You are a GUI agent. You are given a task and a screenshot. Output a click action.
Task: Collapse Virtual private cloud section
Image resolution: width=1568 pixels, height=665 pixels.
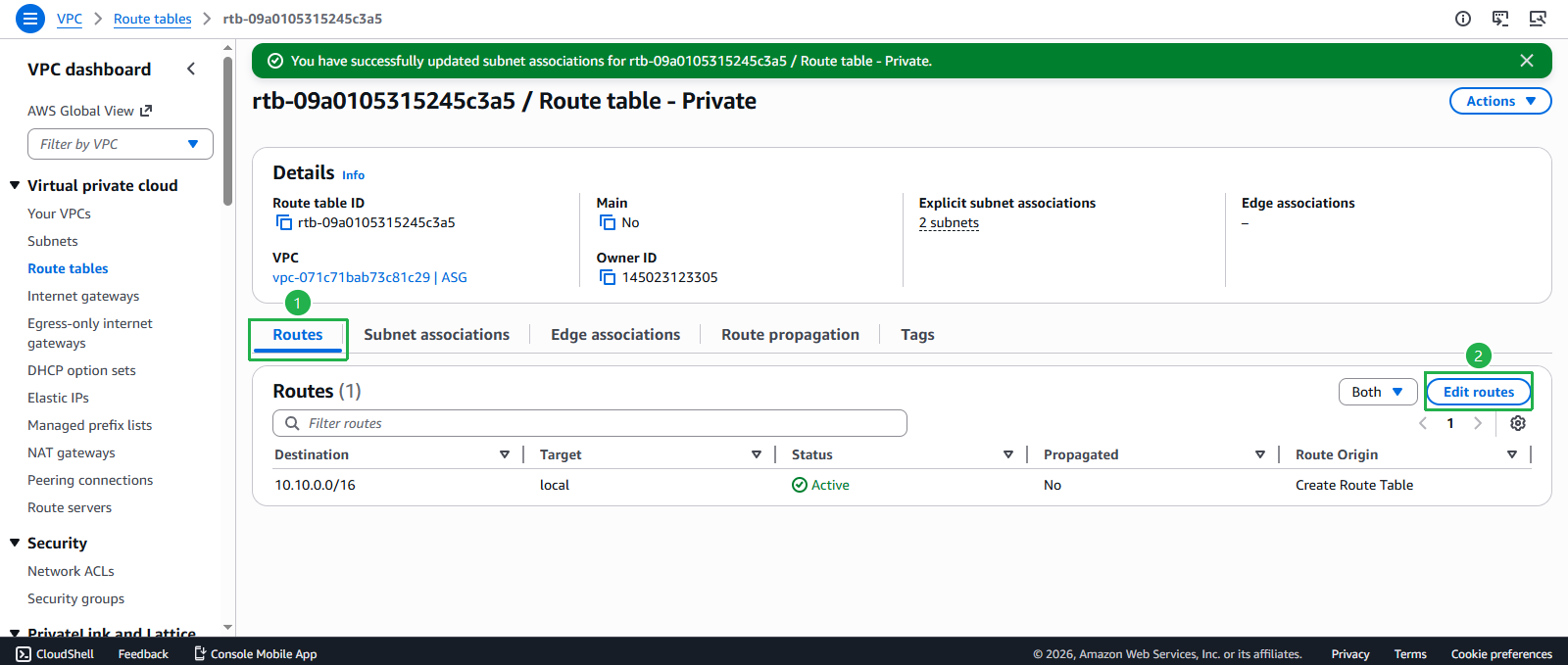point(15,185)
